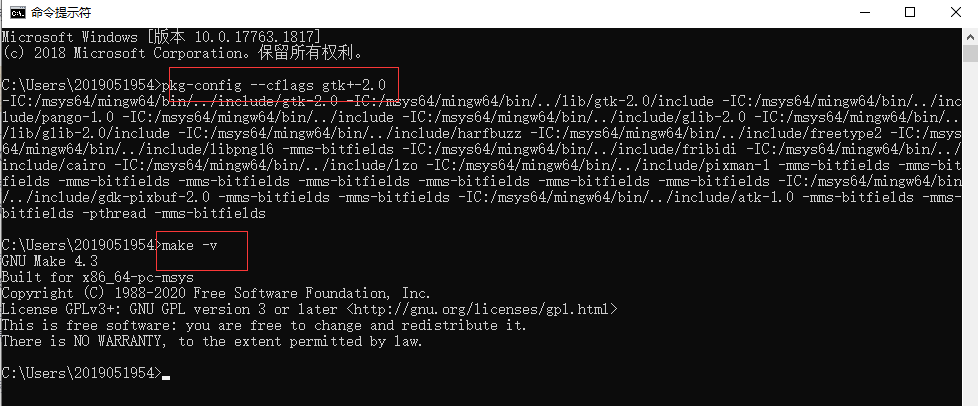Click the make -v command text
Screen dimensions: 978x406
pyautogui.click(x=189, y=246)
